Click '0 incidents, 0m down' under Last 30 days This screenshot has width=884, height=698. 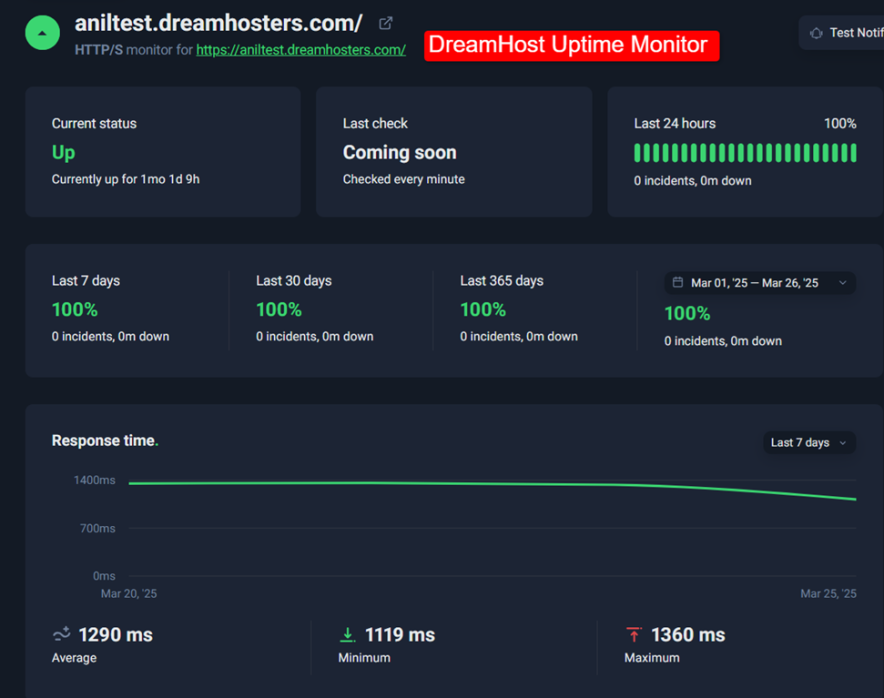pos(315,337)
